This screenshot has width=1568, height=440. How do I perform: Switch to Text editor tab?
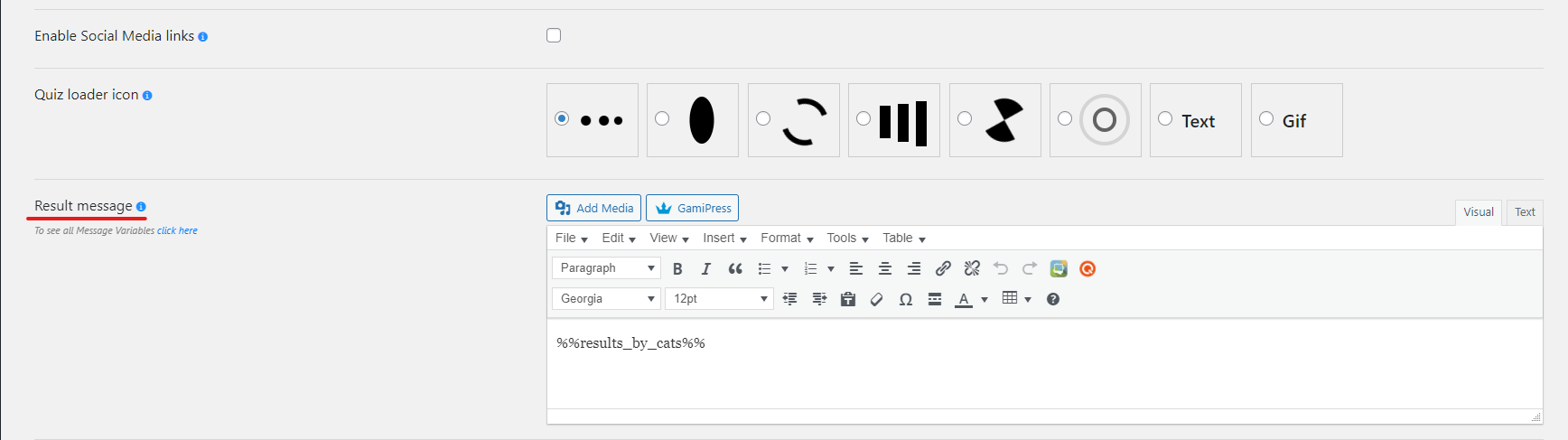(x=1525, y=212)
